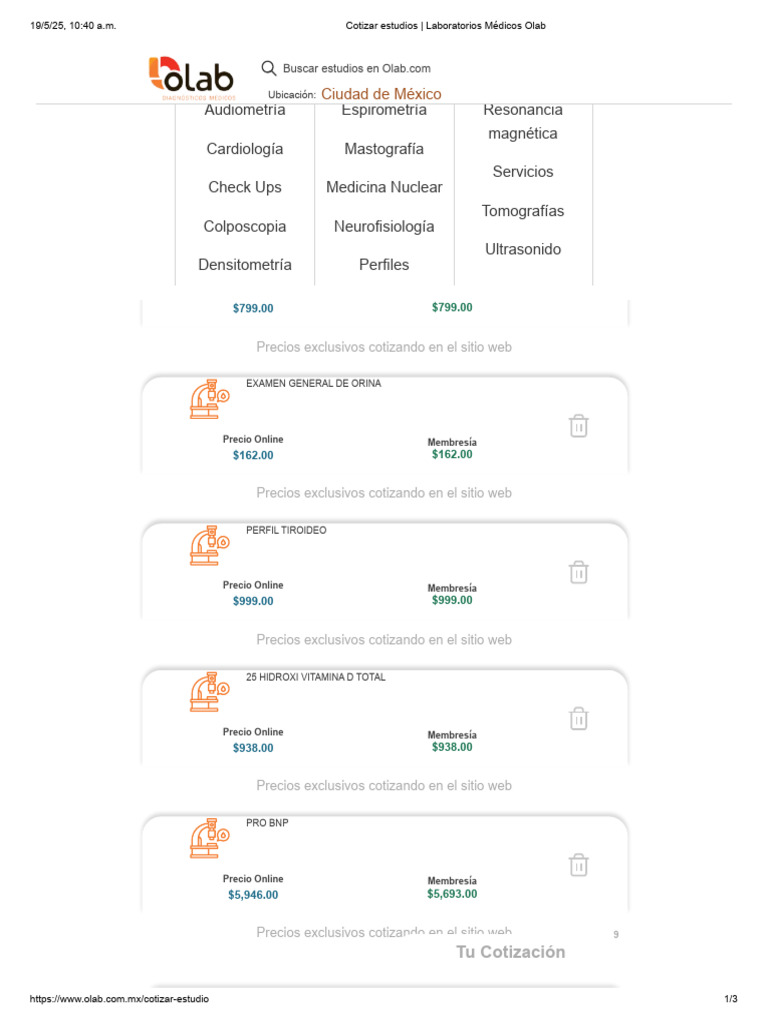This screenshot has width=768, height=1024.
Task: Remove Pro BNP using trash icon
Action: (578, 865)
